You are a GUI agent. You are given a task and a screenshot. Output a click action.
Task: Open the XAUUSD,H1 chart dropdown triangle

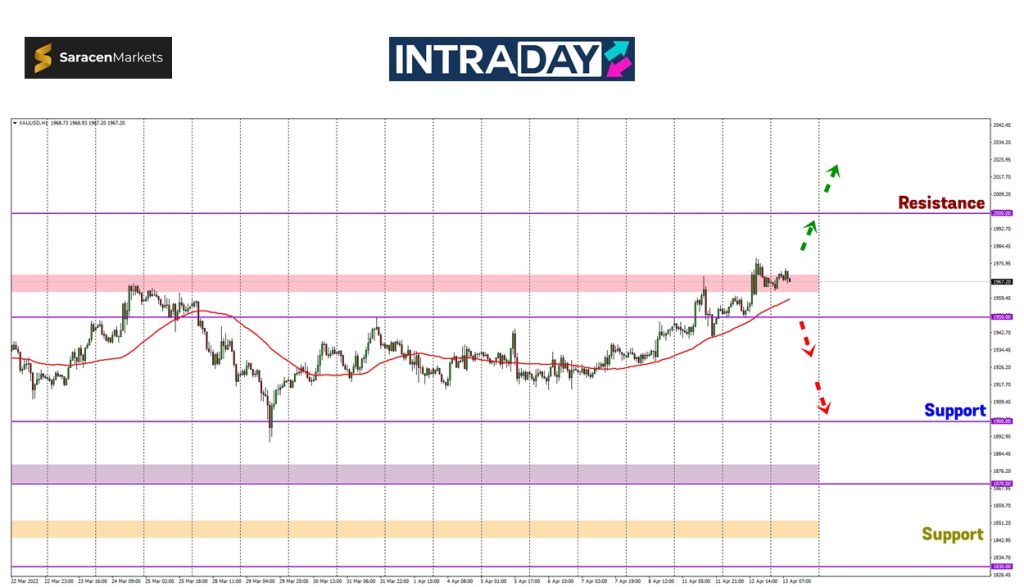15,123
